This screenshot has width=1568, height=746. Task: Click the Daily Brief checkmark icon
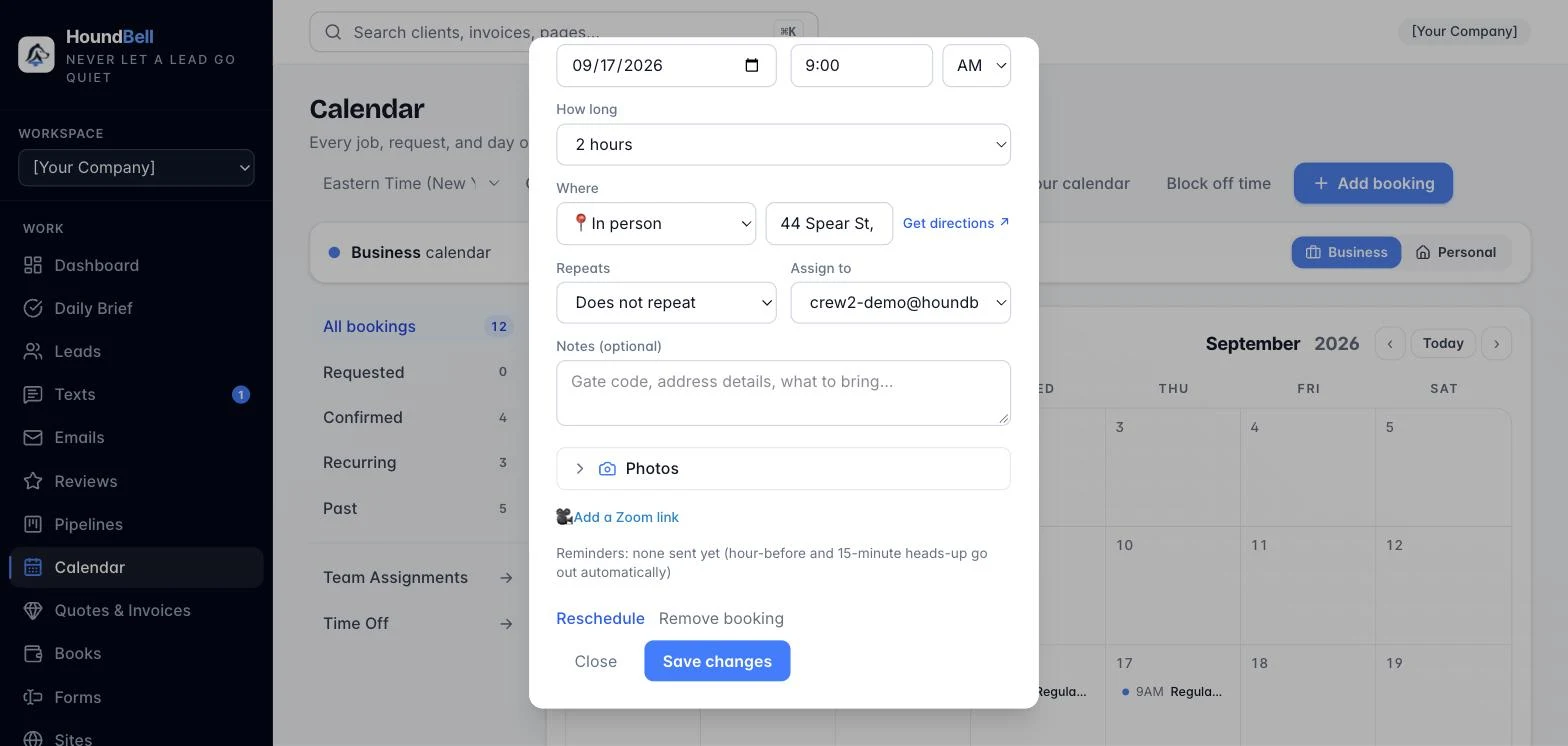[33, 308]
